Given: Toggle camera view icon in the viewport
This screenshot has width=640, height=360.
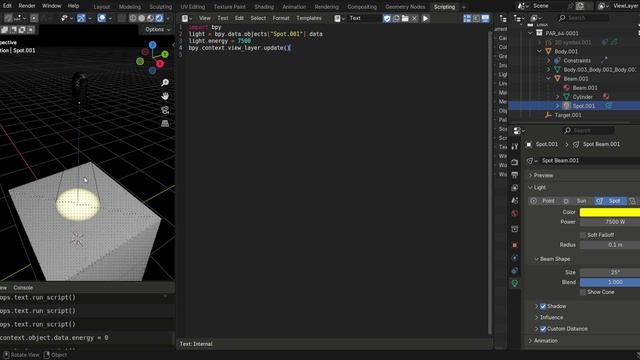Looking at the screenshot, I should pos(165,110).
